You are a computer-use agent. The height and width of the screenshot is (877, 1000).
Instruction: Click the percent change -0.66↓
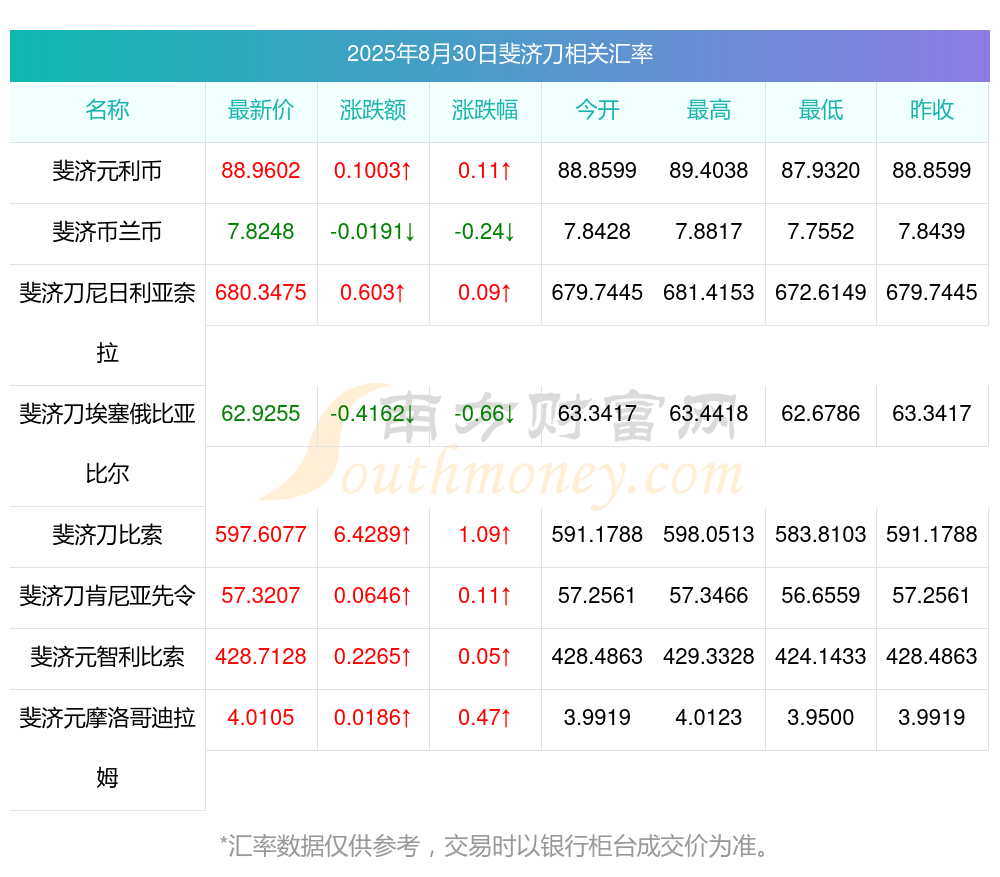[x=485, y=413]
